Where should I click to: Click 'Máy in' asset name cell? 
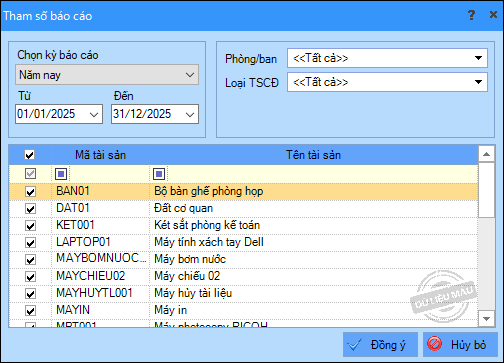coord(313,310)
